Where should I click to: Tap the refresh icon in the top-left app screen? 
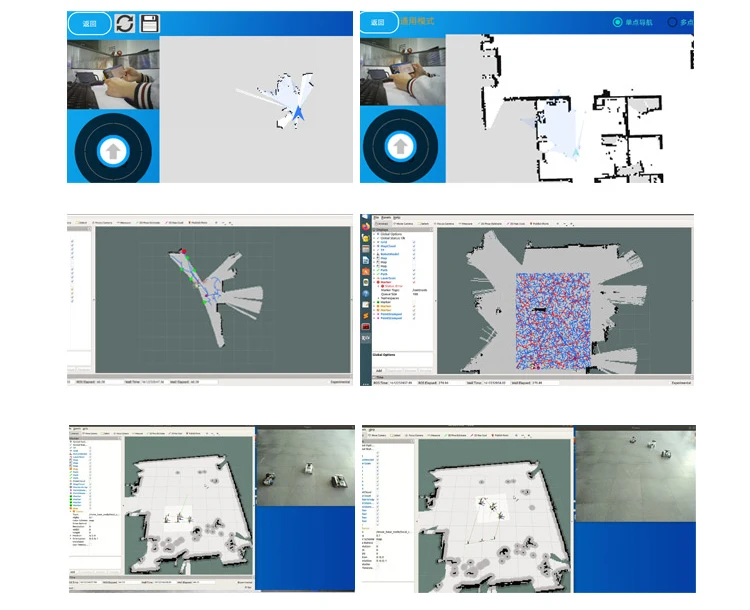(x=125, y=23)
